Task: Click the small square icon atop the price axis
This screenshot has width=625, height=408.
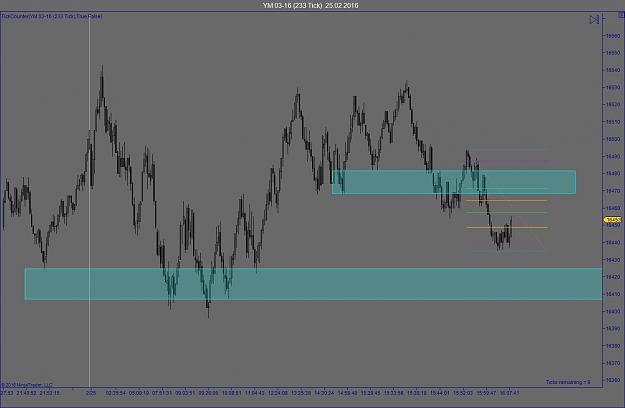Action: tap(621, 14)
